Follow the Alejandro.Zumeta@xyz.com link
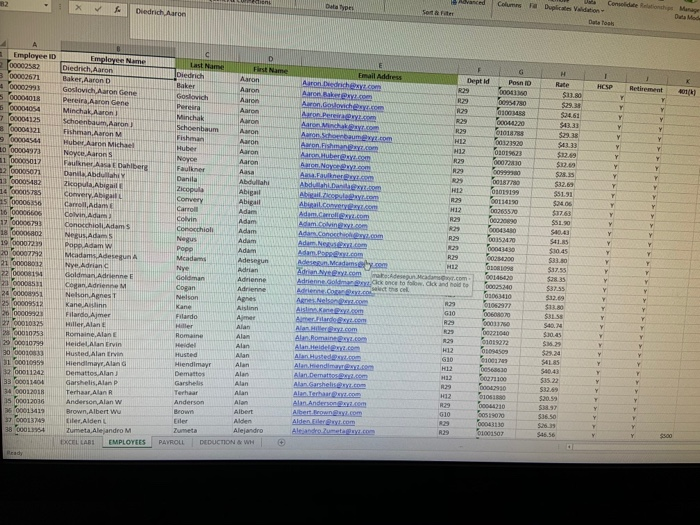The height and width of the screenshot is (525, 700). pyautogui.click(x=333, y=431)
